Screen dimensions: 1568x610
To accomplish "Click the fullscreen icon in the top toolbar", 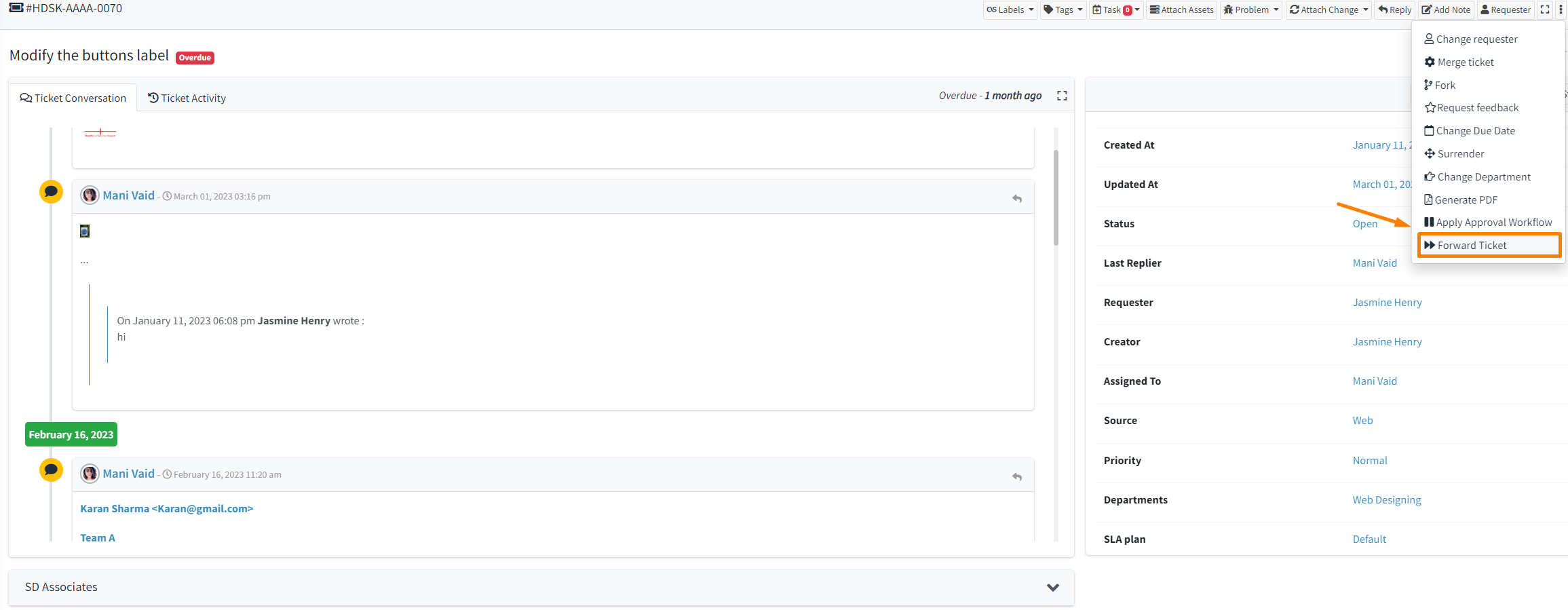I will 1545,9.
